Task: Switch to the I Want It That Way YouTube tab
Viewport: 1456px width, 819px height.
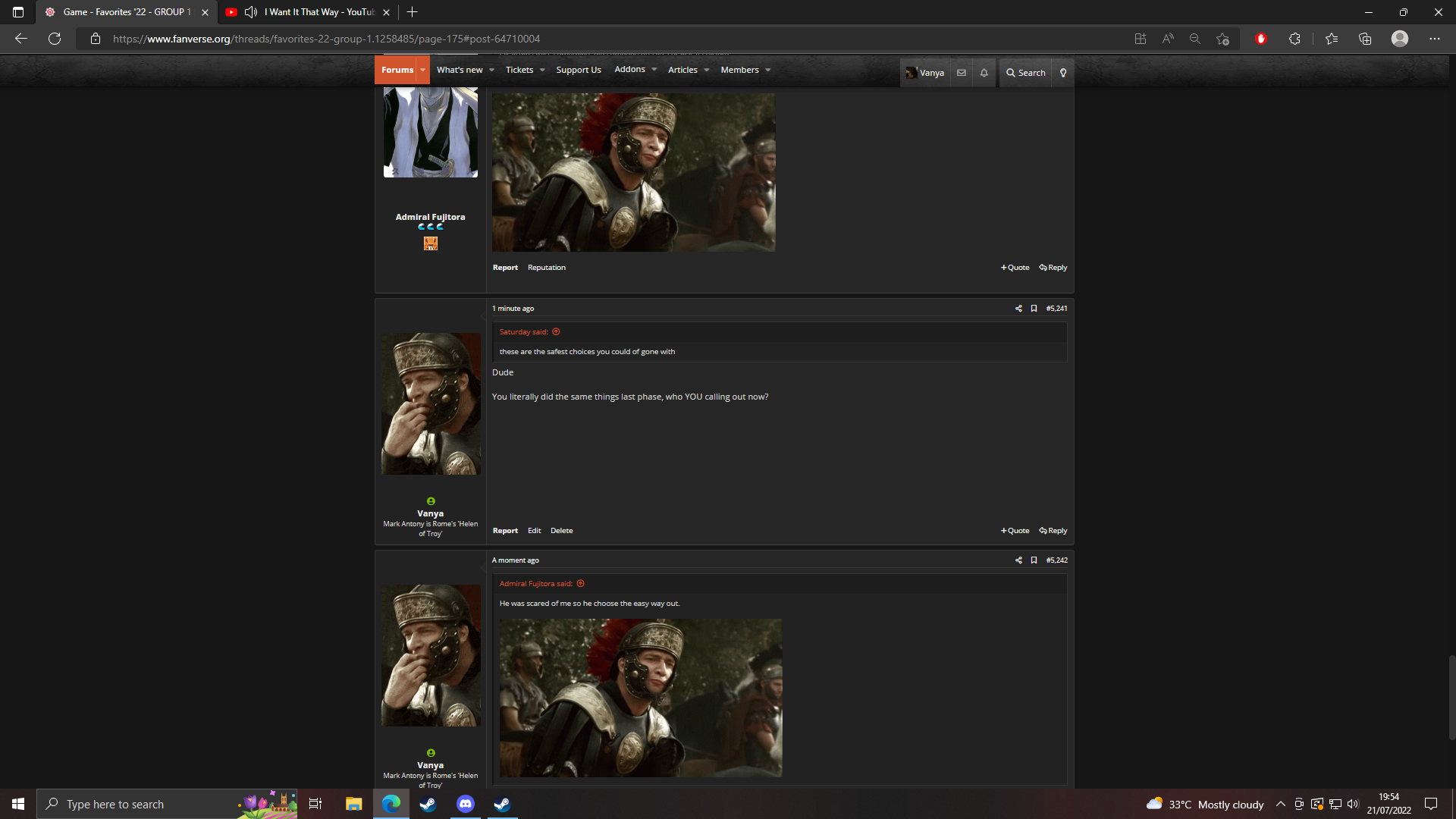Action: click(x=309, y=12)
